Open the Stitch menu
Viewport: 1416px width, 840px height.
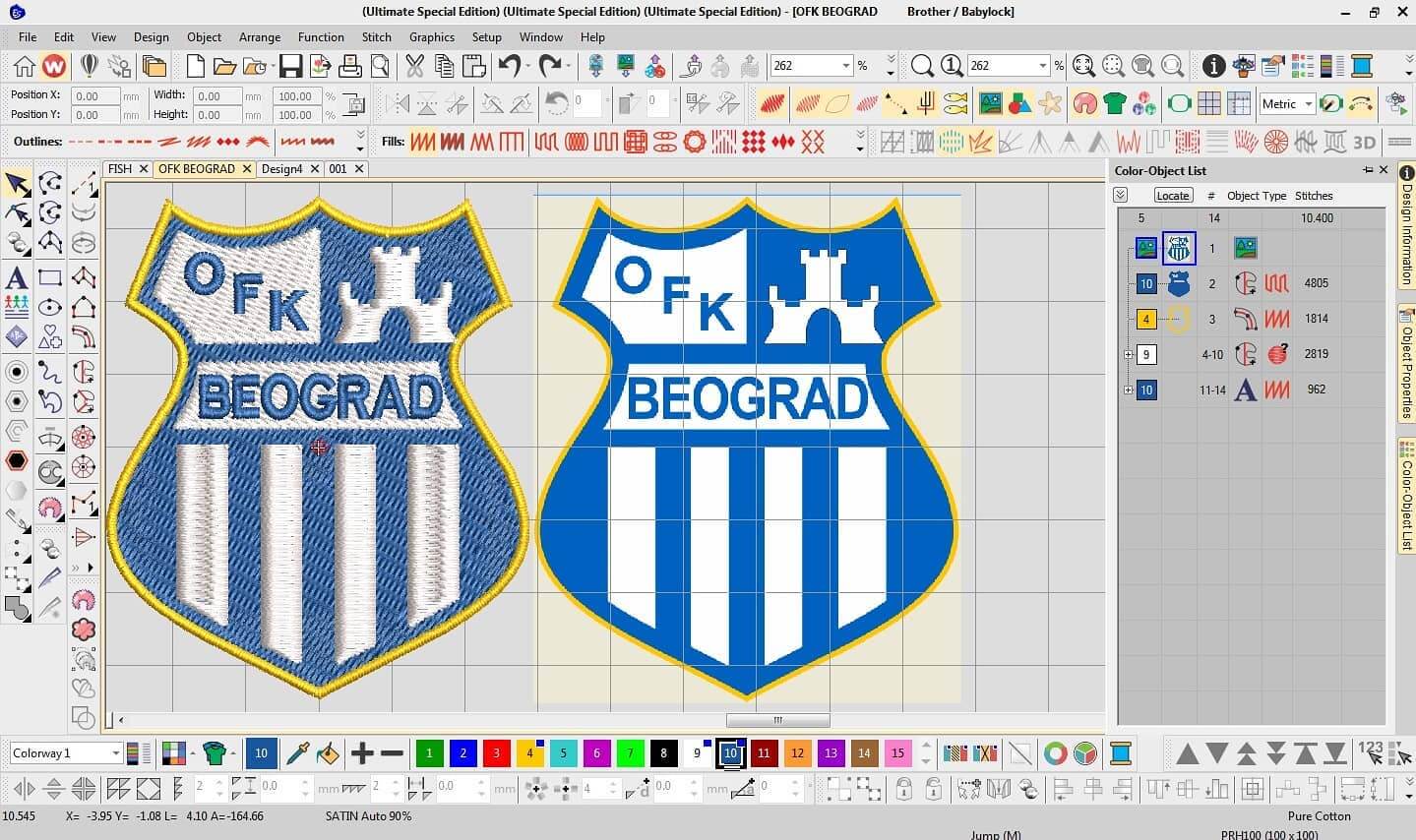376,36
